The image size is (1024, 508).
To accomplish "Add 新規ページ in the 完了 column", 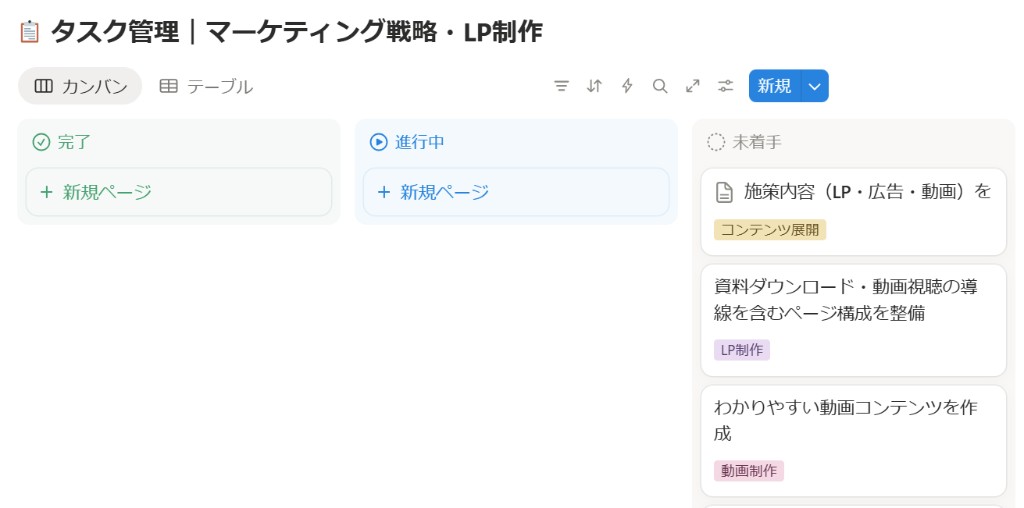I will (x=179, y=192).
